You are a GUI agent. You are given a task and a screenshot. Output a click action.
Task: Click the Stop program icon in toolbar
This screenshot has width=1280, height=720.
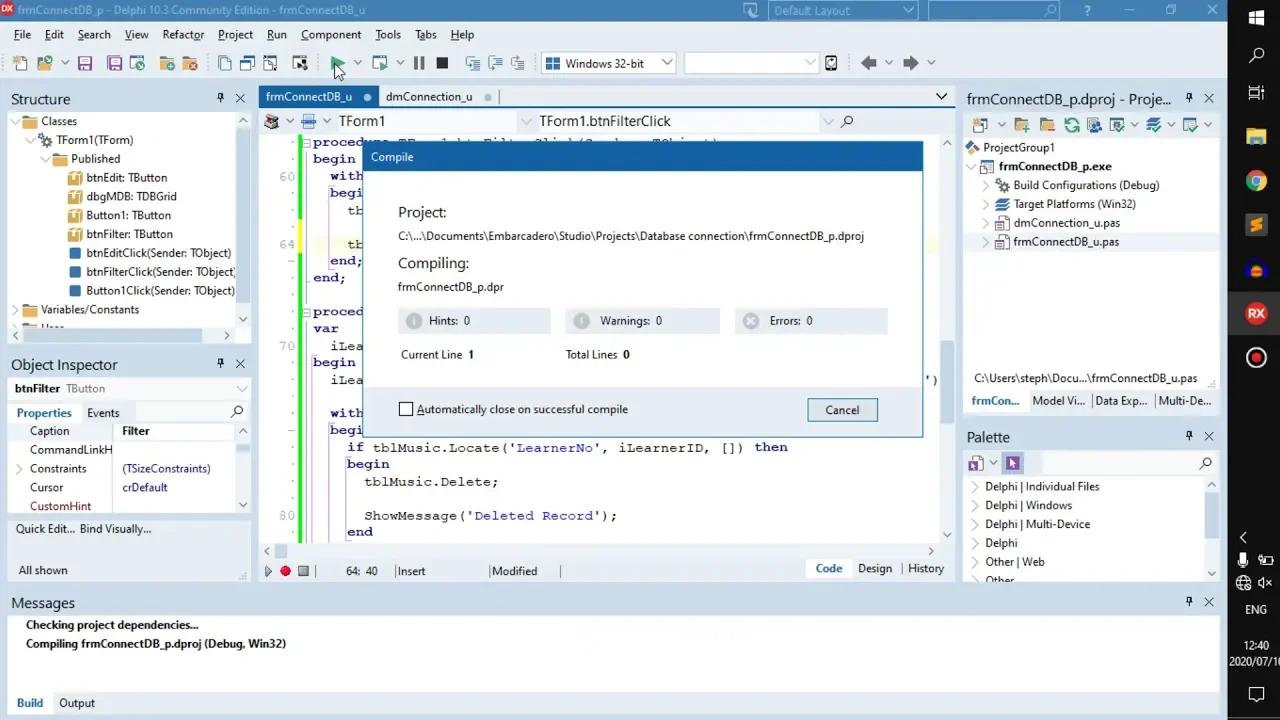442,63
